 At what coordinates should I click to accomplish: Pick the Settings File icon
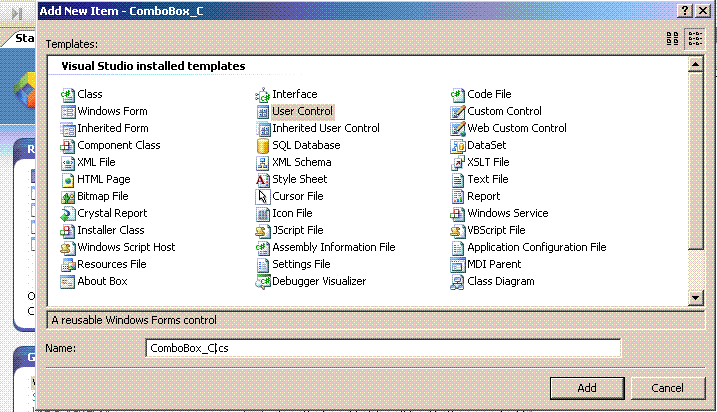tap(262, 264)
